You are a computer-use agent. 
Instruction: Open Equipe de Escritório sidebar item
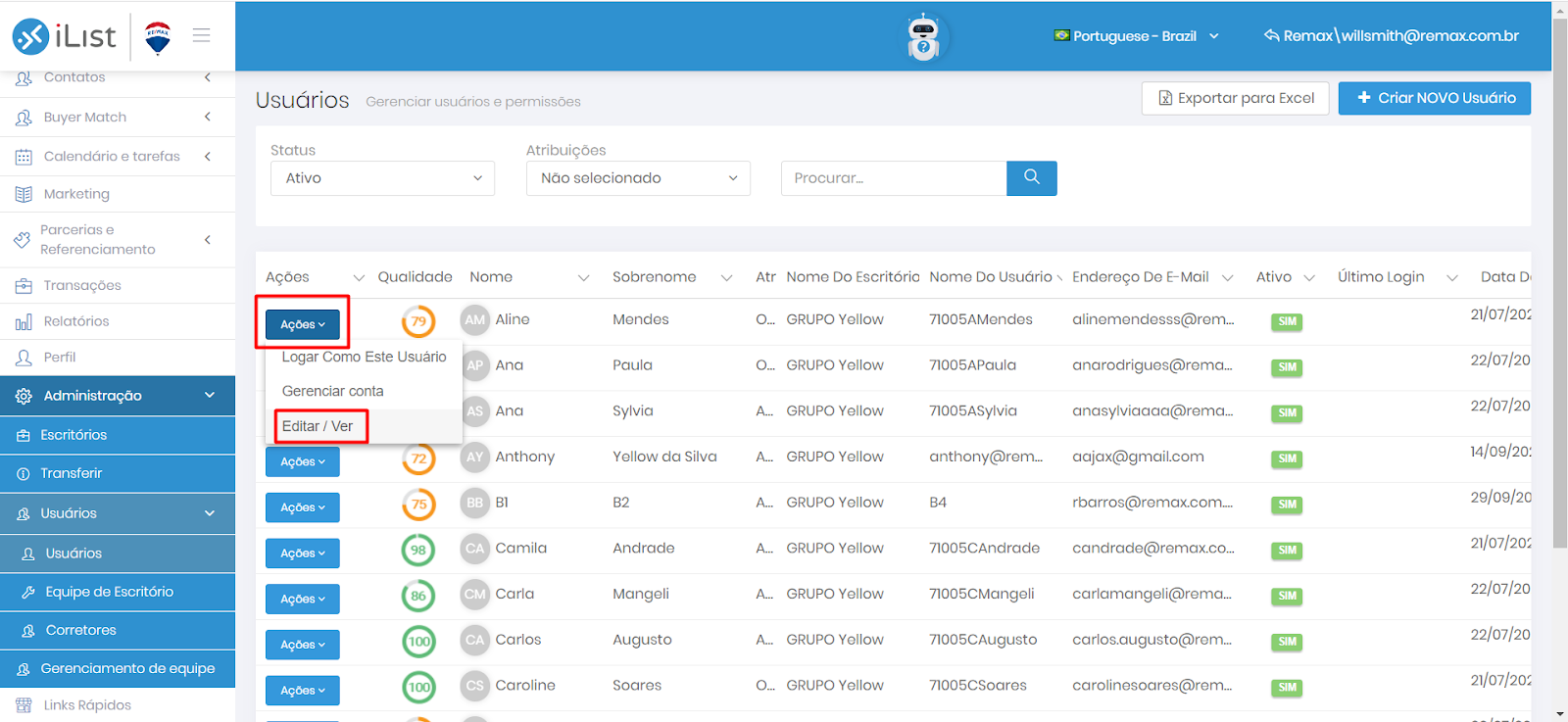[x=118, y=592]
